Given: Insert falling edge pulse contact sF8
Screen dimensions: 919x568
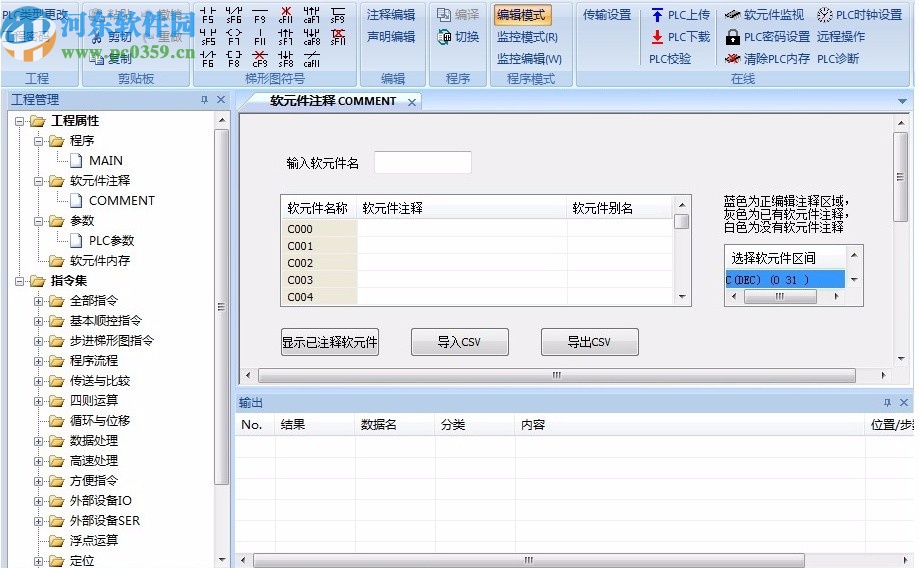Looking at the screenshot, I should tap(286, 59).
